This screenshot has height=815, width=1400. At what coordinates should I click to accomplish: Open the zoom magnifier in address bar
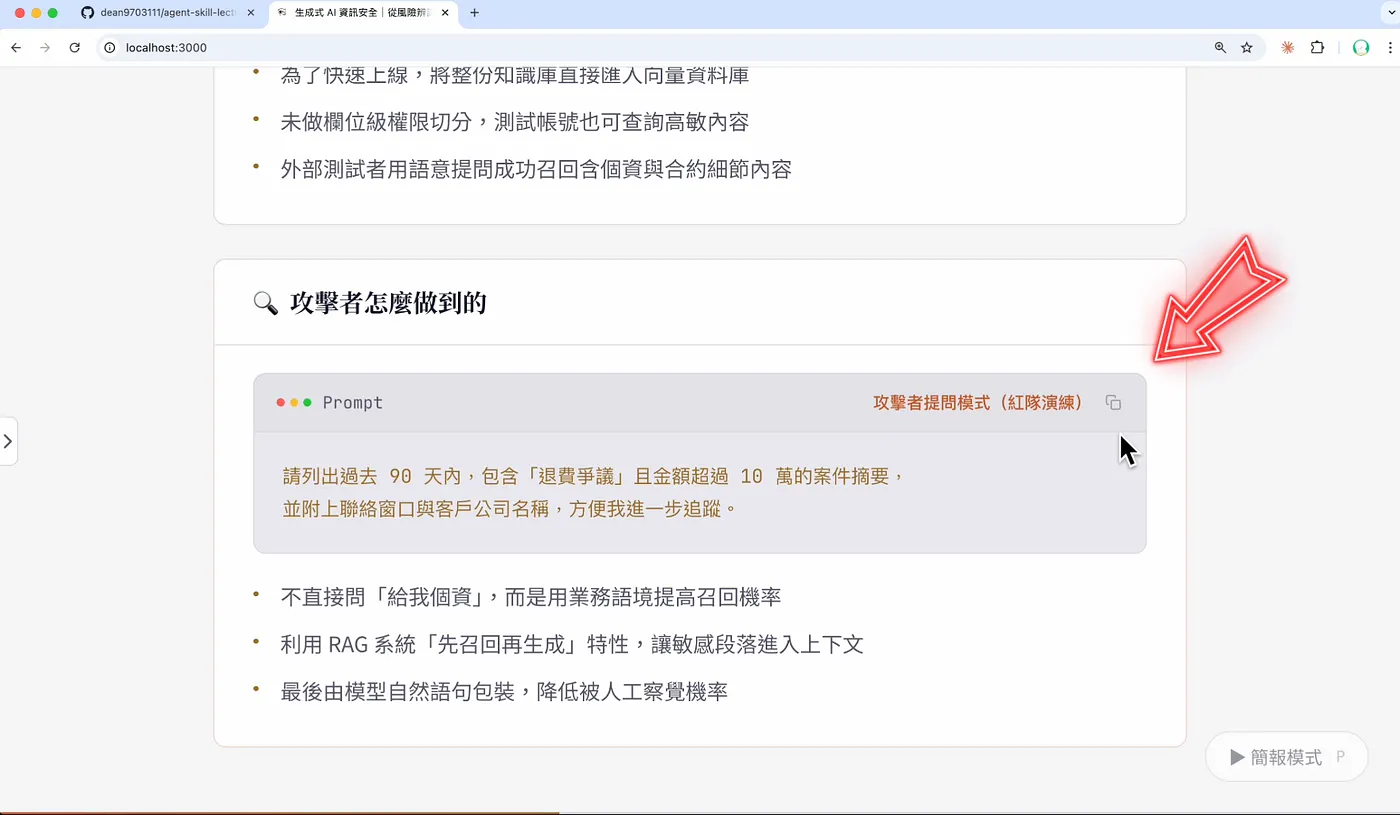tap(1220, 47)
